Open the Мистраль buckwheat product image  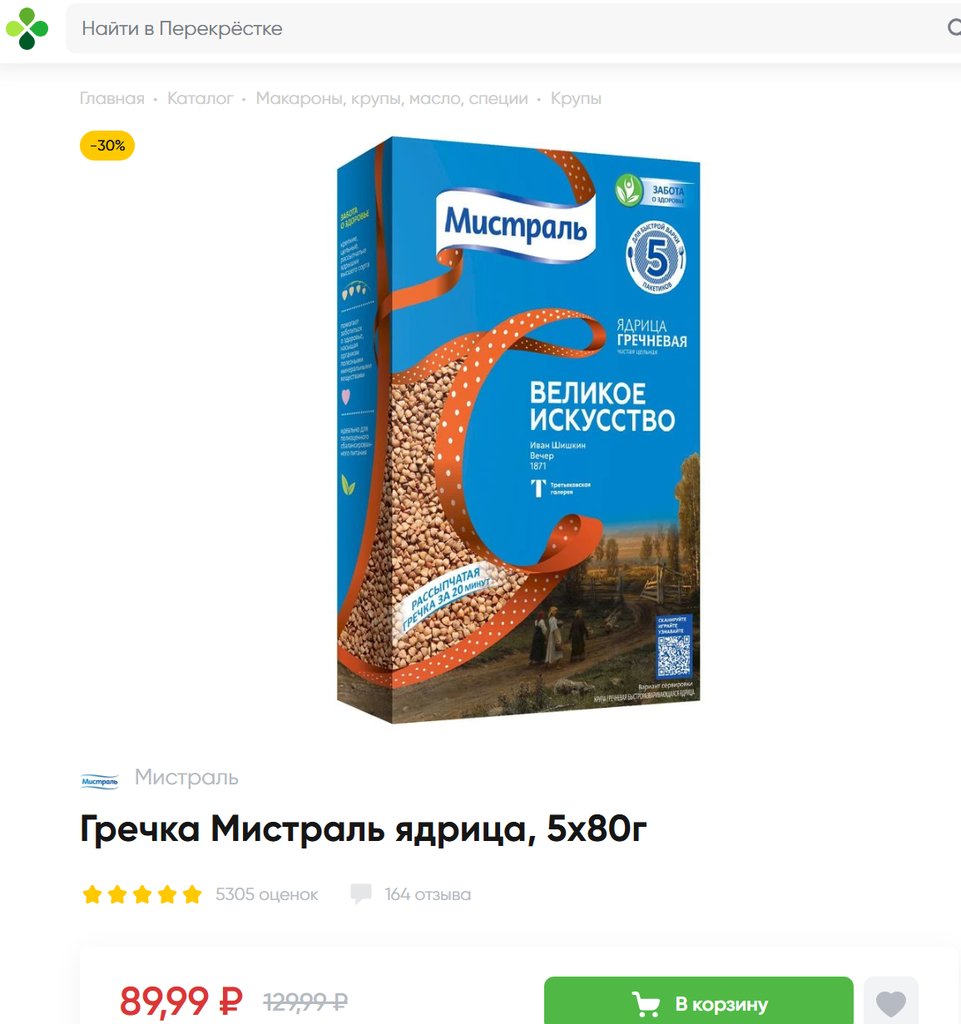pyautogui.click(x=518, y=429)
